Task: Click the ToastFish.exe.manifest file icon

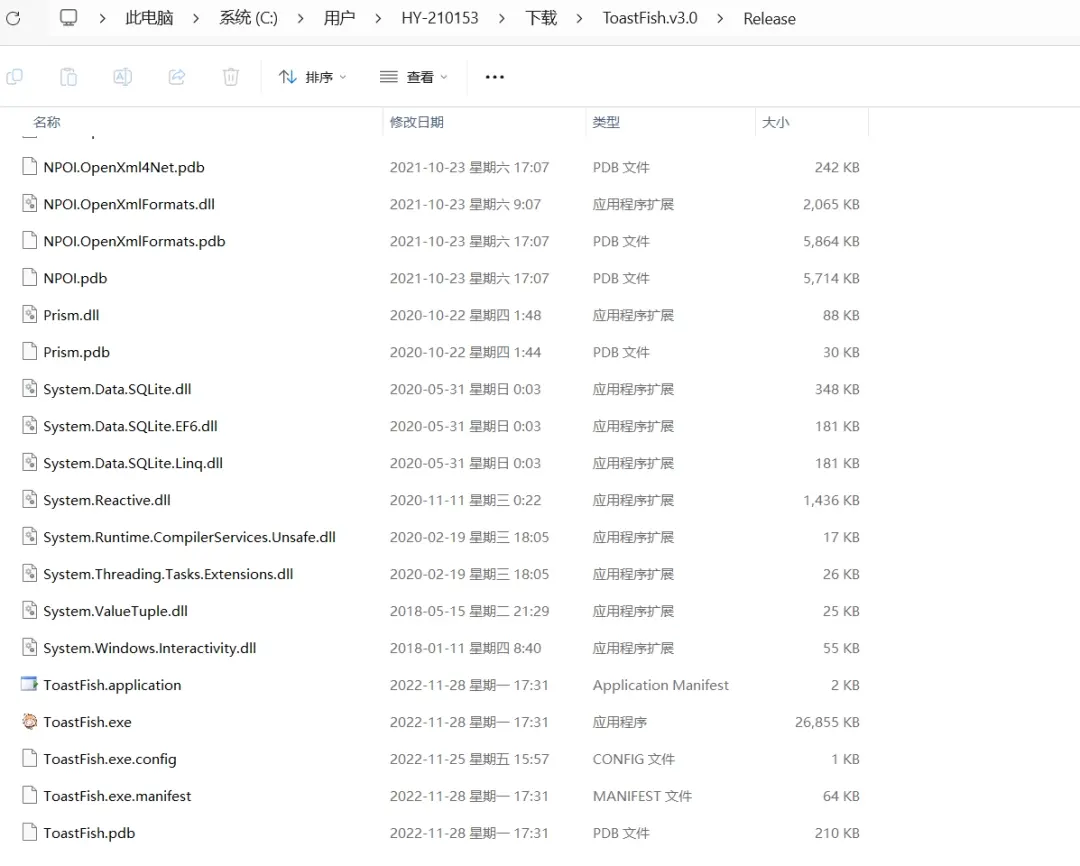Action: click(x=30, y=796)
